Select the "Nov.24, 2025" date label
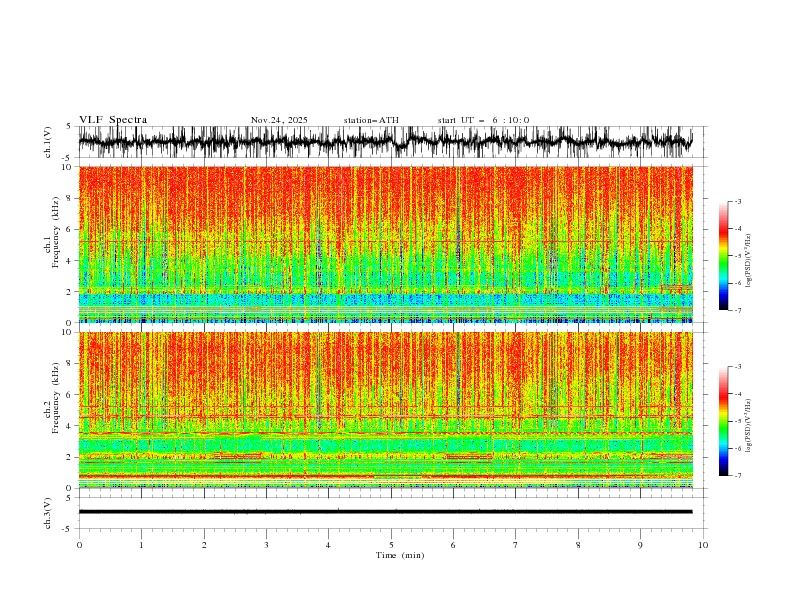Screen dimensions: 792x612 point(279,120)
